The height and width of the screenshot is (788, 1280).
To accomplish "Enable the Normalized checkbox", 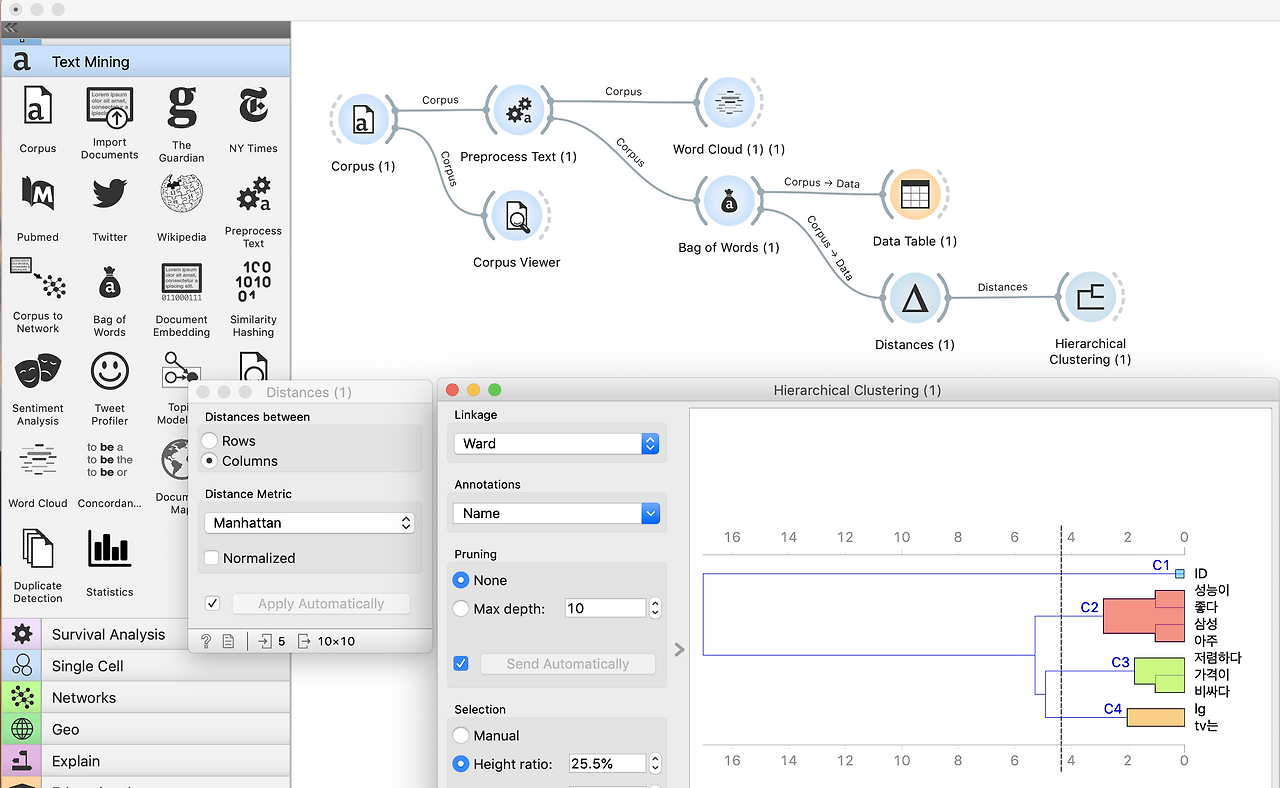I will click(211, 558).
